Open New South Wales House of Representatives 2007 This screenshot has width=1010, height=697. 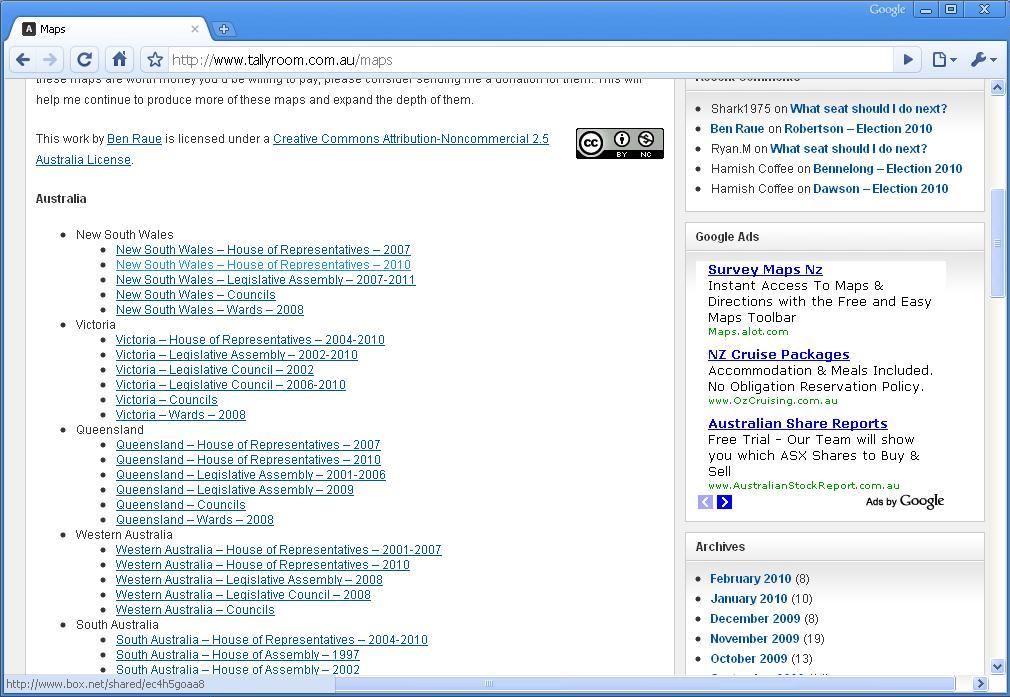(263, 249)
